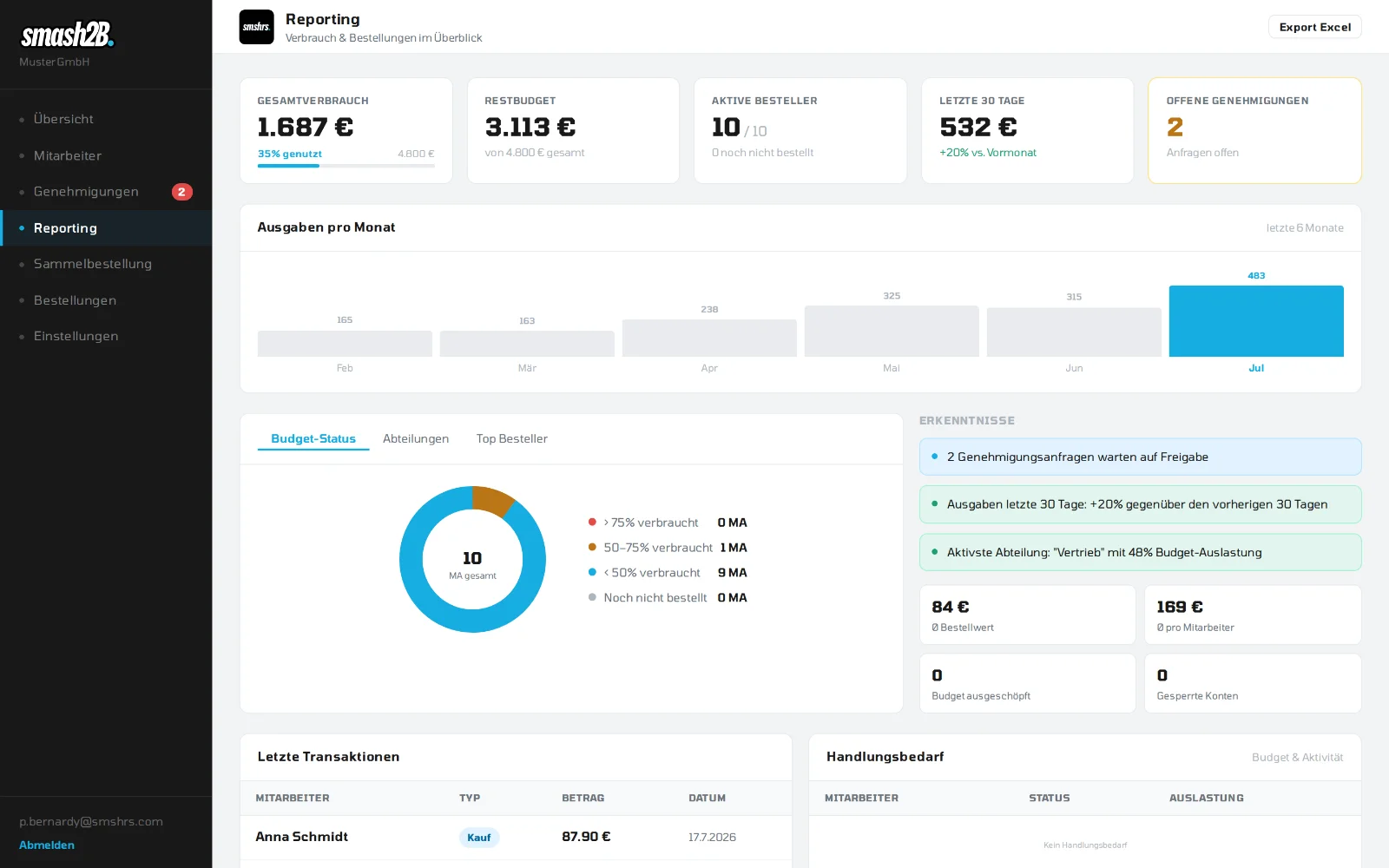Screen dimensions: 1389x868
Task: Click the Feb bar in the chart
Action: (x=345, y=344)
